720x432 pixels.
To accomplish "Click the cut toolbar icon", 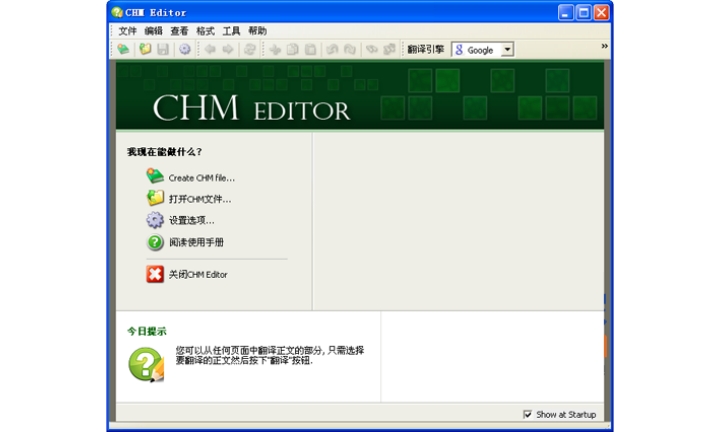I will click(x=275, y=50).
